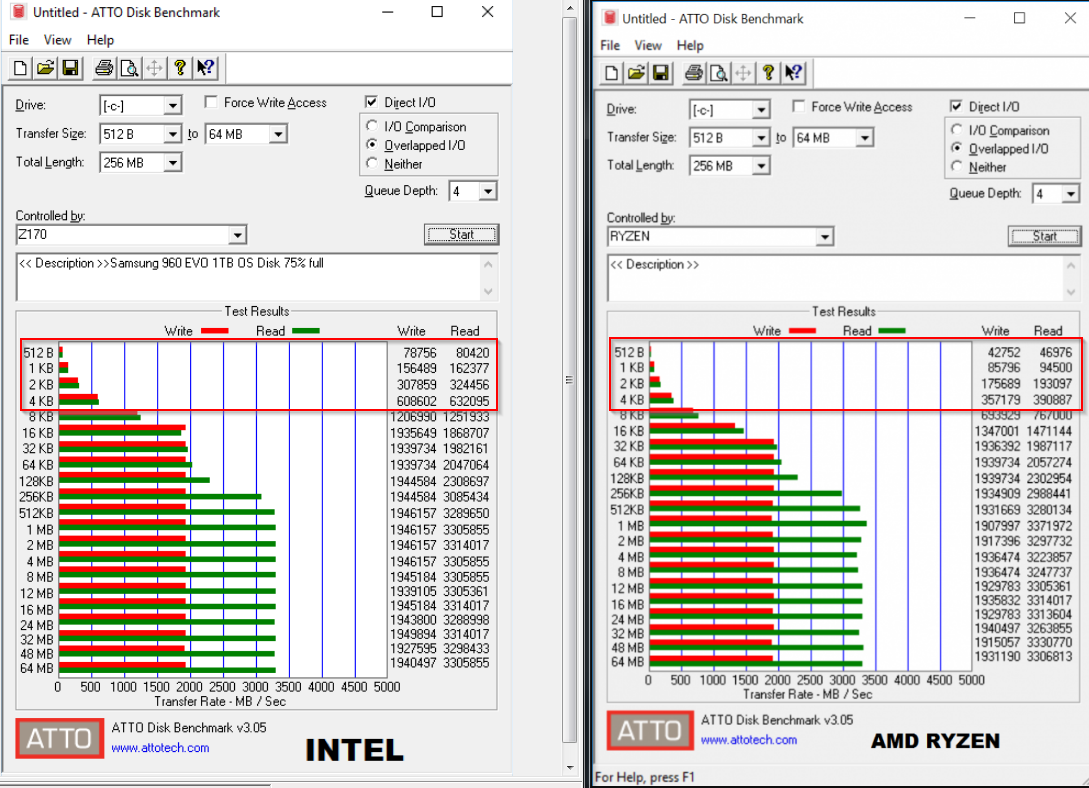This screenshot has height=788, width=1089.
Task: Select Neither radio in Ryzen window
Action: point(957,167)
